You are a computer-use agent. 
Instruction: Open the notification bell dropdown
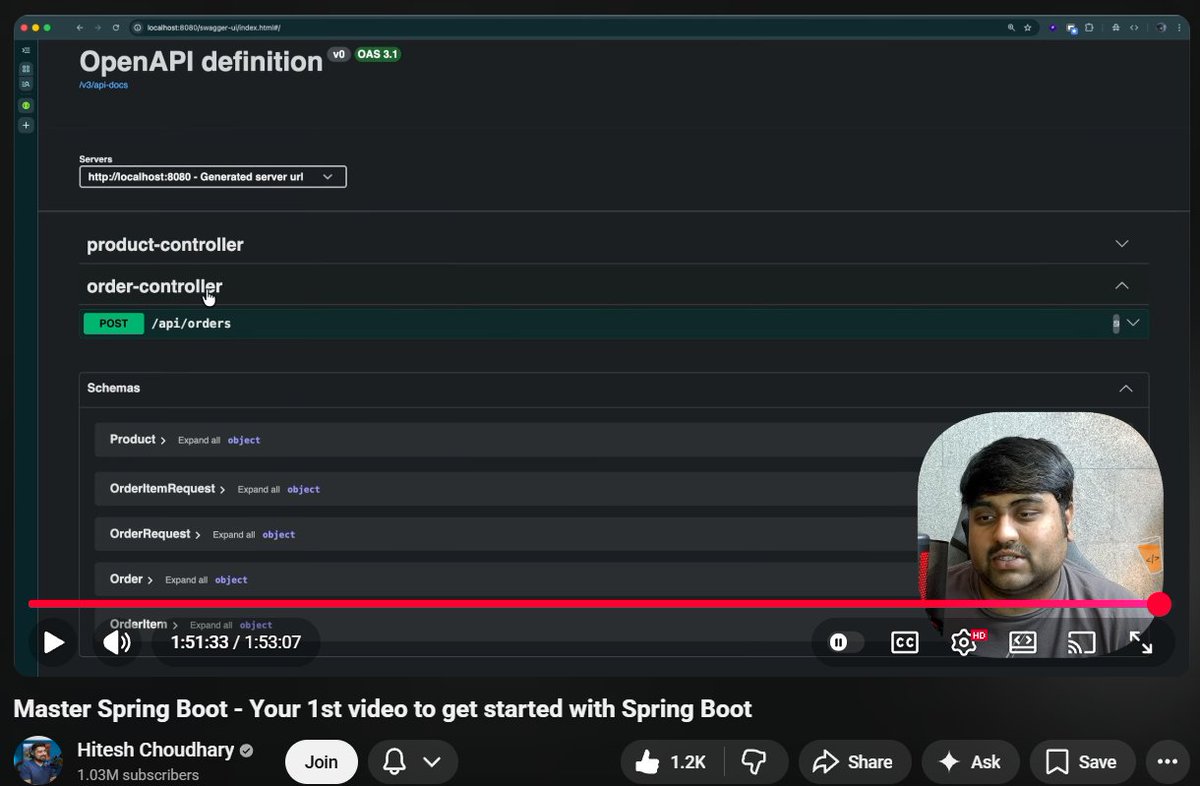point(413,762)
